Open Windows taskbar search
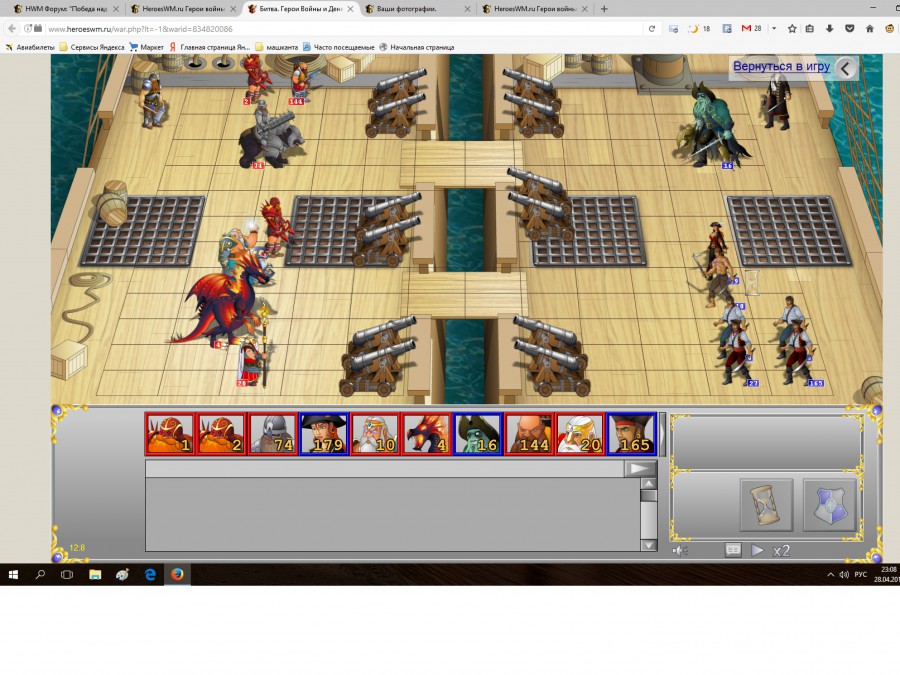 40,575
